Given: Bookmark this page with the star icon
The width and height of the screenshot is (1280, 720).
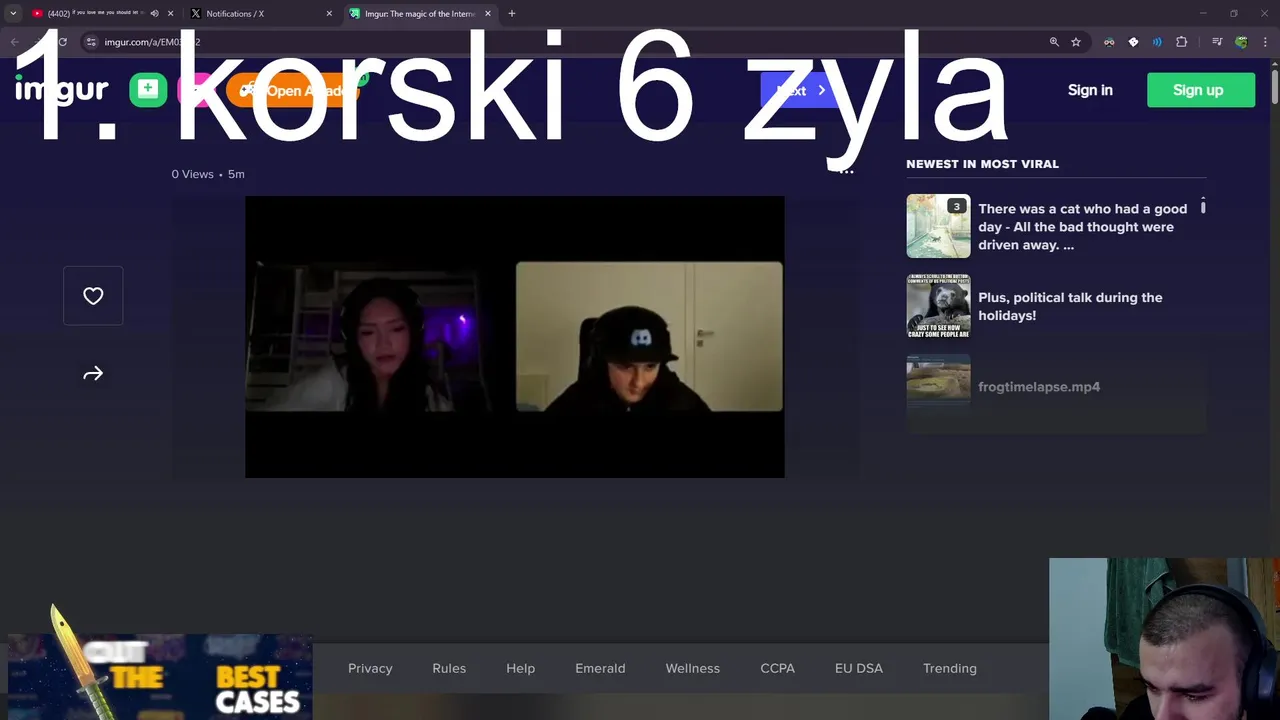Looking at the screenshot, I should click(x=1076, y=42).
